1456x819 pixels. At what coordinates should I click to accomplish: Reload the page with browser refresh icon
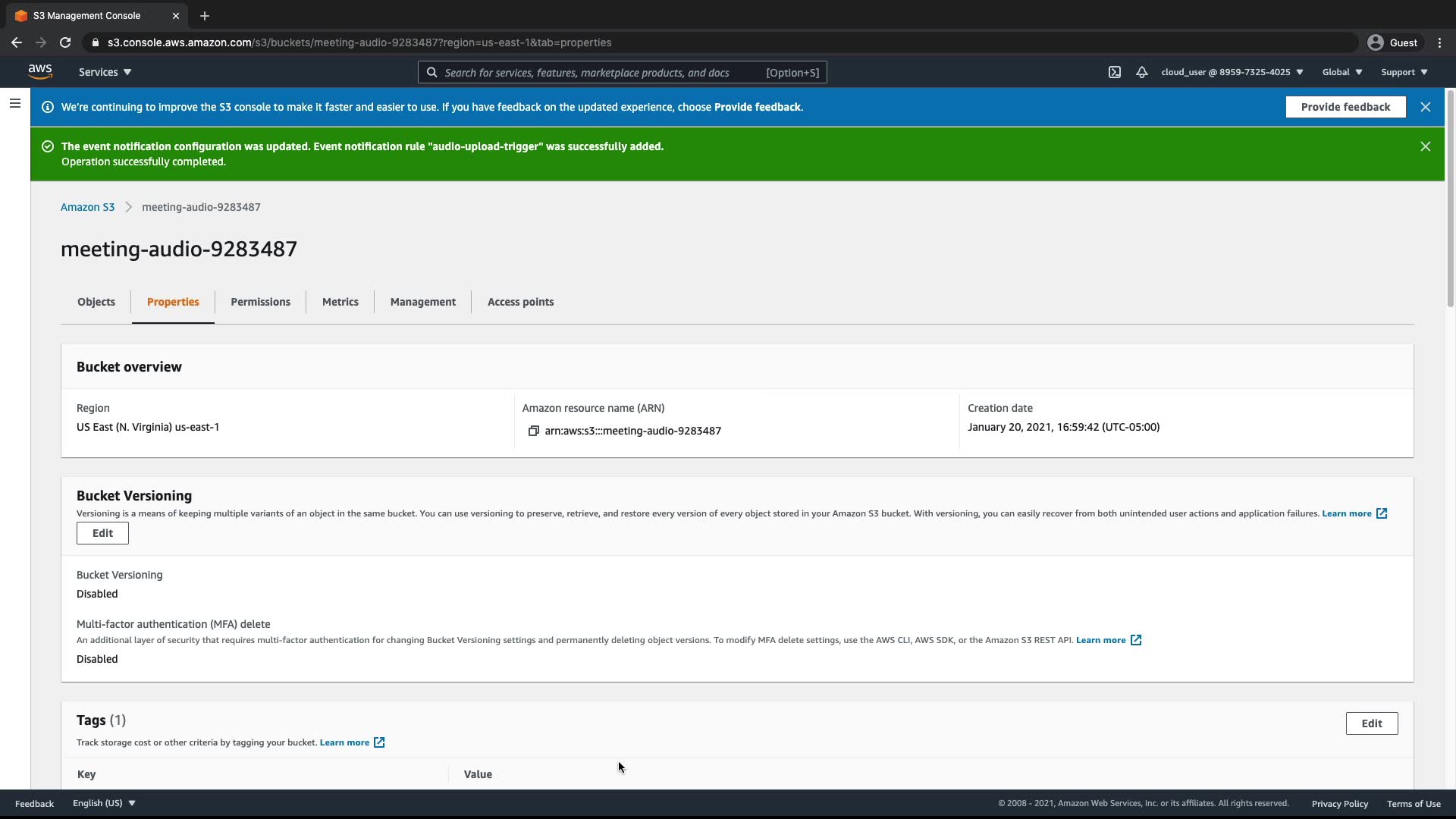click(65, 42)
